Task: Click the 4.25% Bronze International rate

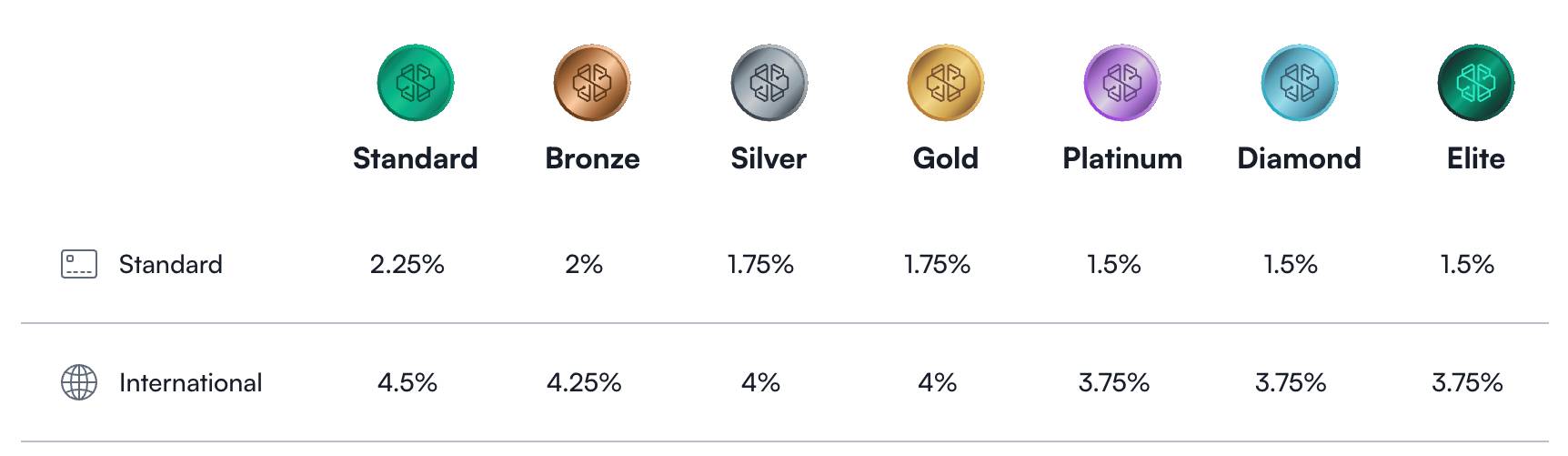Action: (584, 382)
